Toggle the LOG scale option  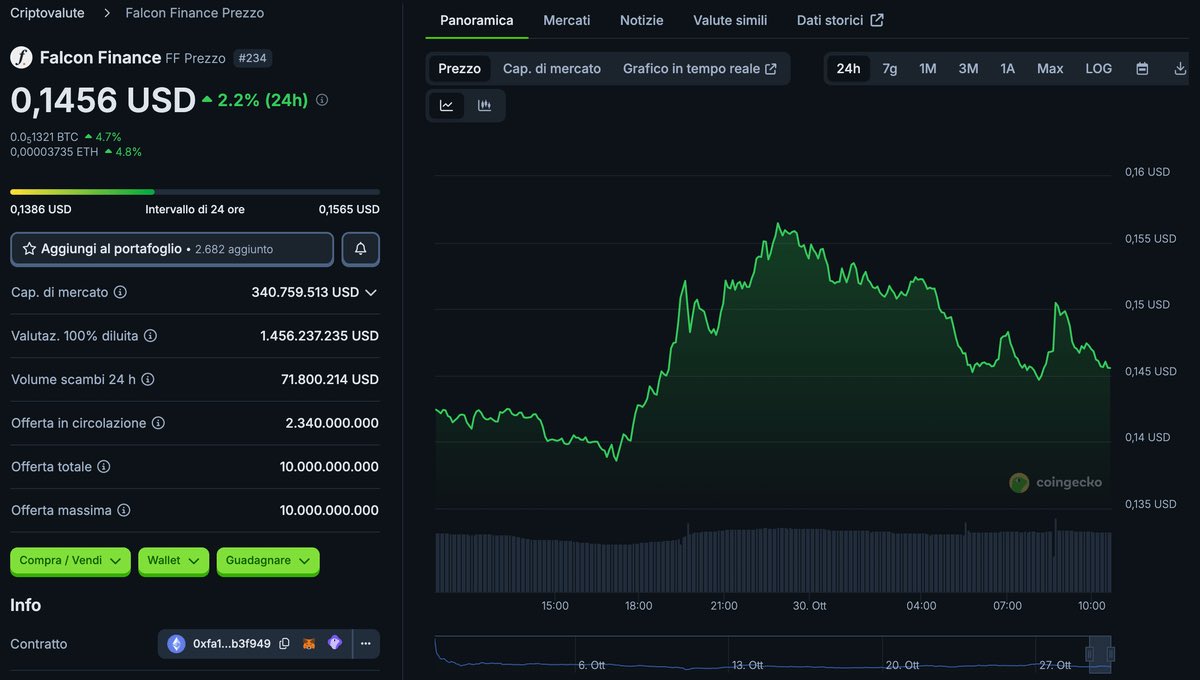(1098, 69)
